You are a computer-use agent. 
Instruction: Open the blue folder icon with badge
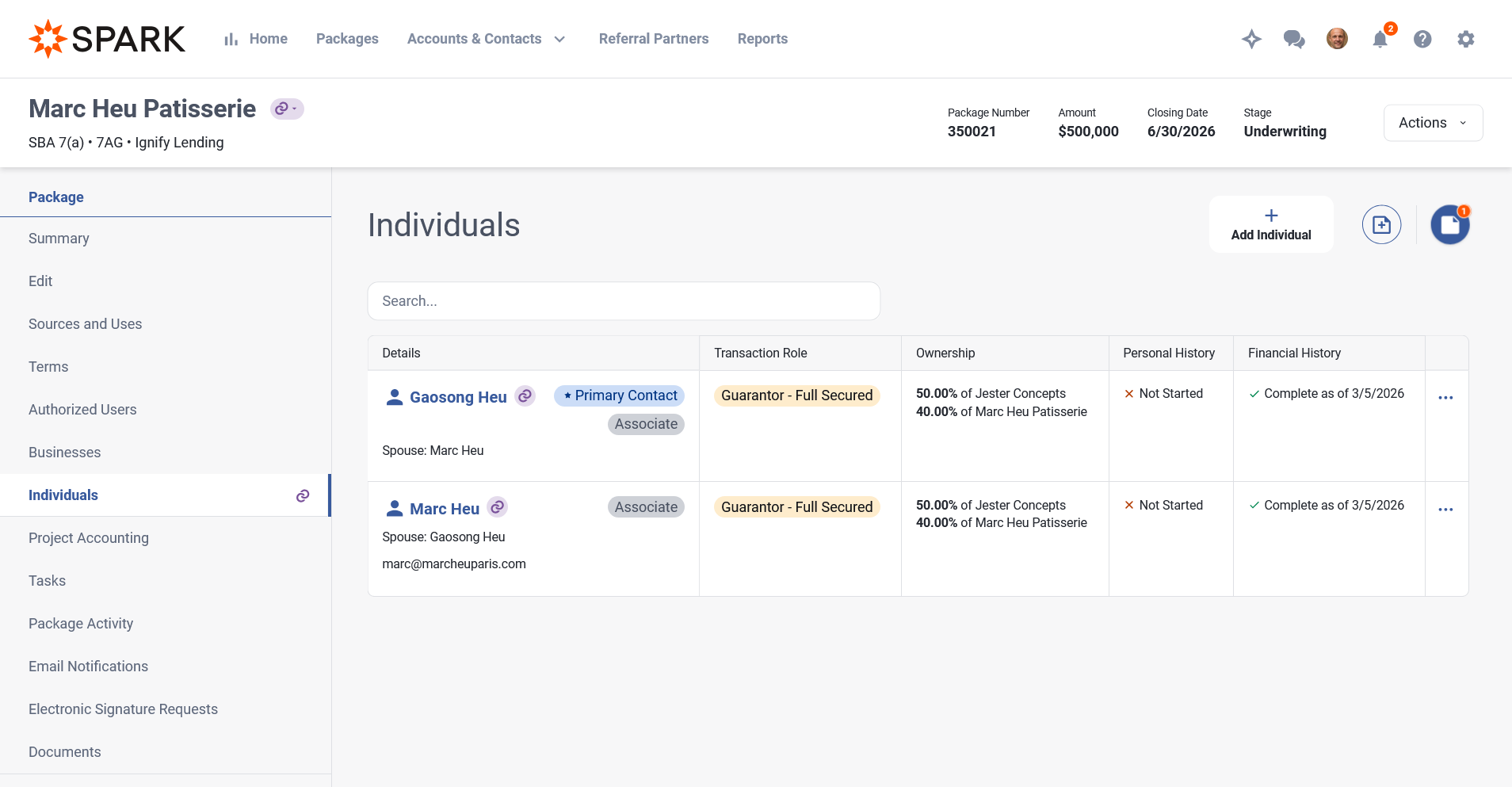click(1449, 225)
